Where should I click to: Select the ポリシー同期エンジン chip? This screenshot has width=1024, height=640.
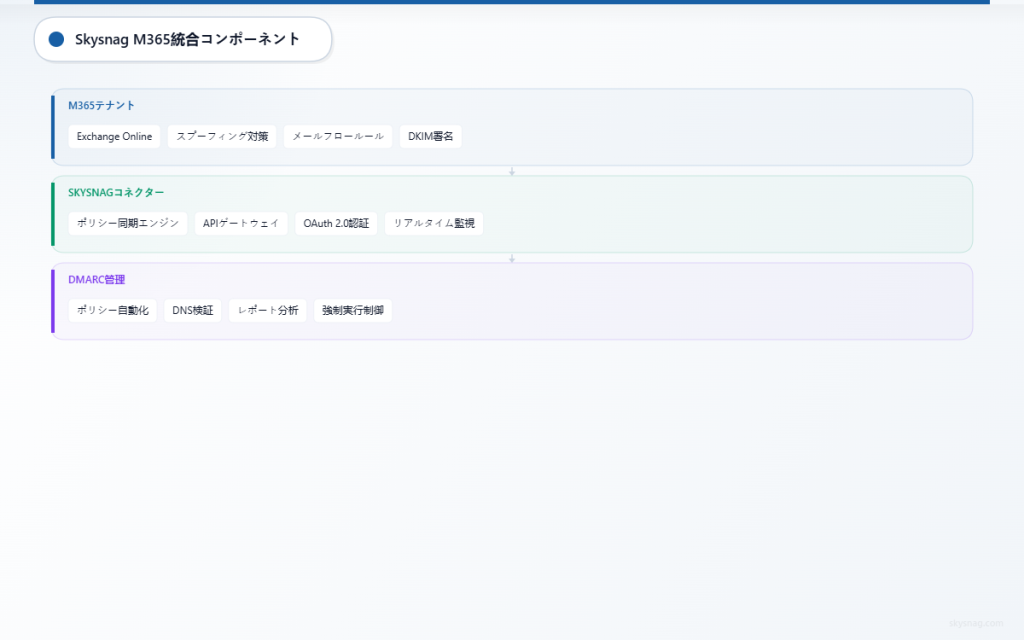pos(128,223)
